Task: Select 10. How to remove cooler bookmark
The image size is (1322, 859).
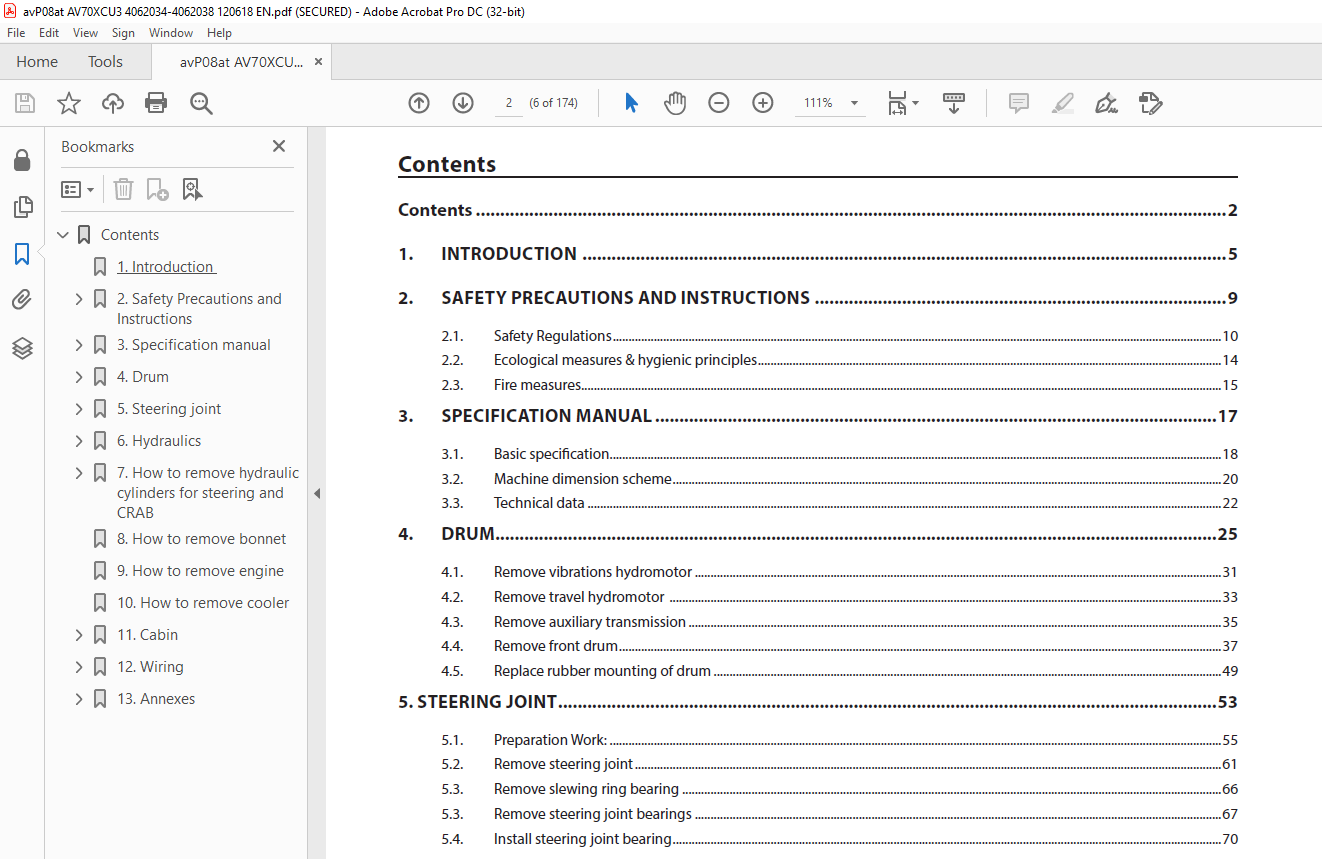Action: tap(203, 603)
